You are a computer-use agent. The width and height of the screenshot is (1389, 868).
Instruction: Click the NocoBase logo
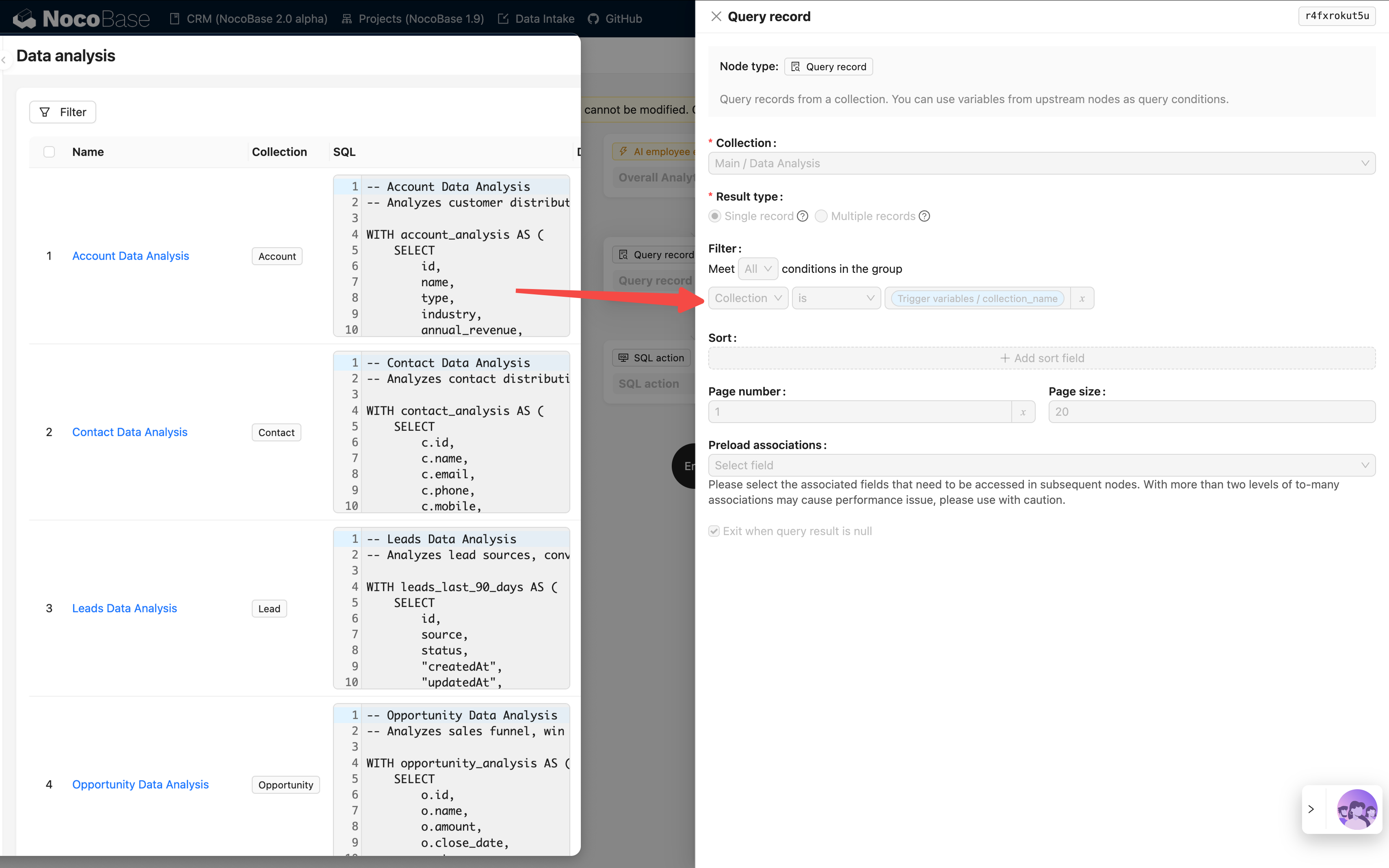tap(82, 19)
